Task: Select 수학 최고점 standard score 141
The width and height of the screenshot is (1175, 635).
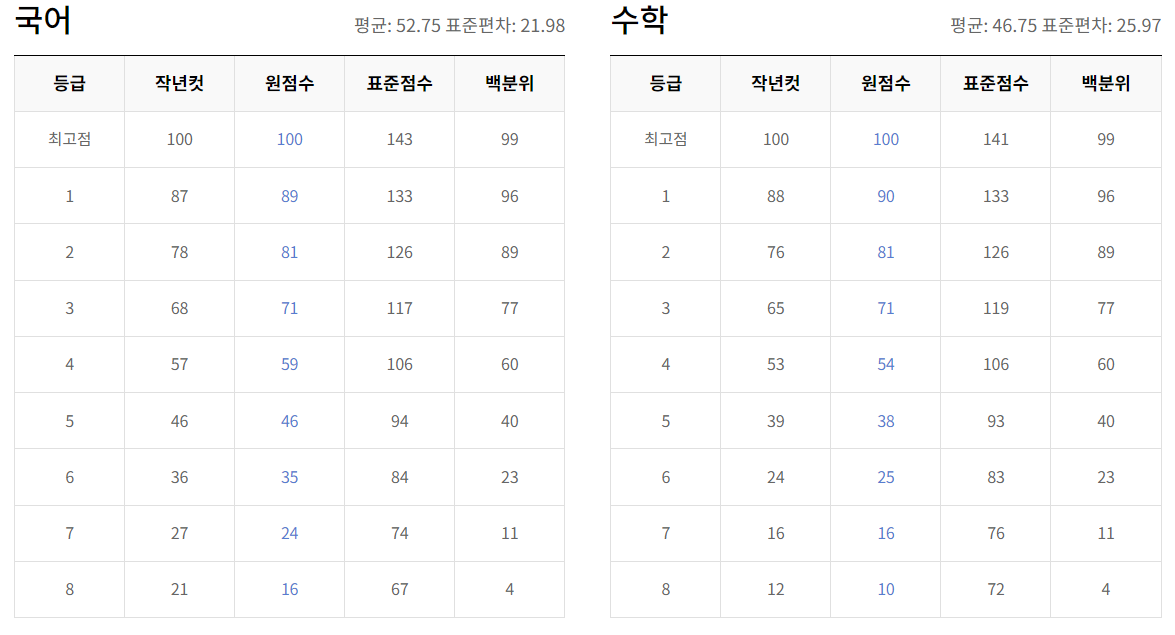Action: click(x=996, y=139)
